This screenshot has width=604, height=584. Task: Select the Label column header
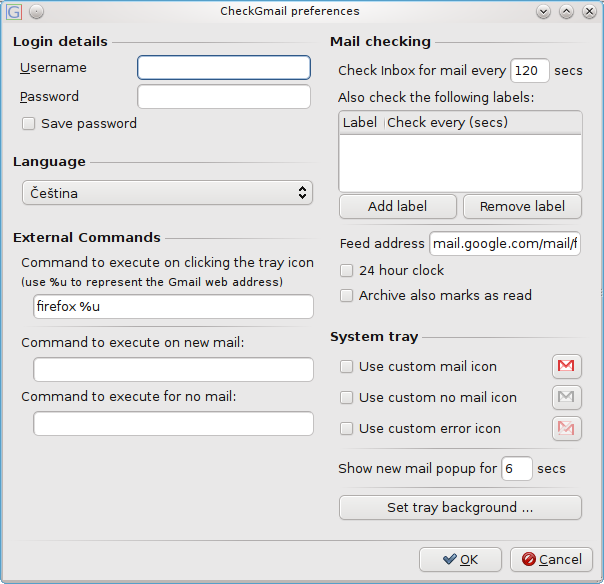pos(361,123)
